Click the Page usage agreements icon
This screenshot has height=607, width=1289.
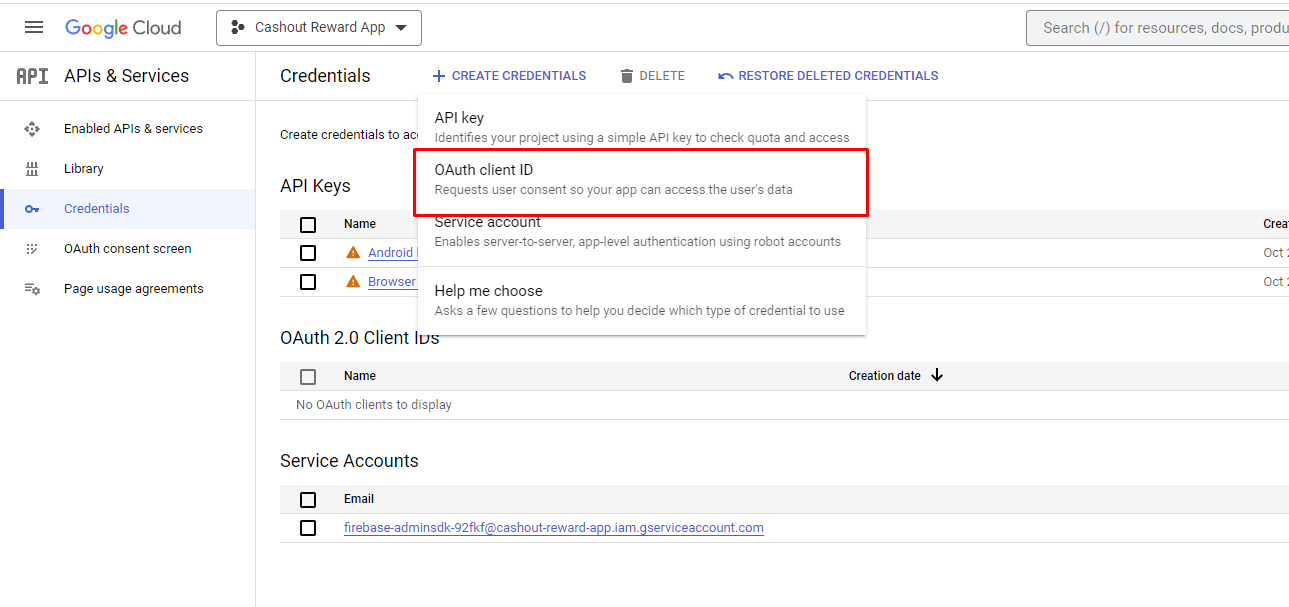(x=32, y=289)
